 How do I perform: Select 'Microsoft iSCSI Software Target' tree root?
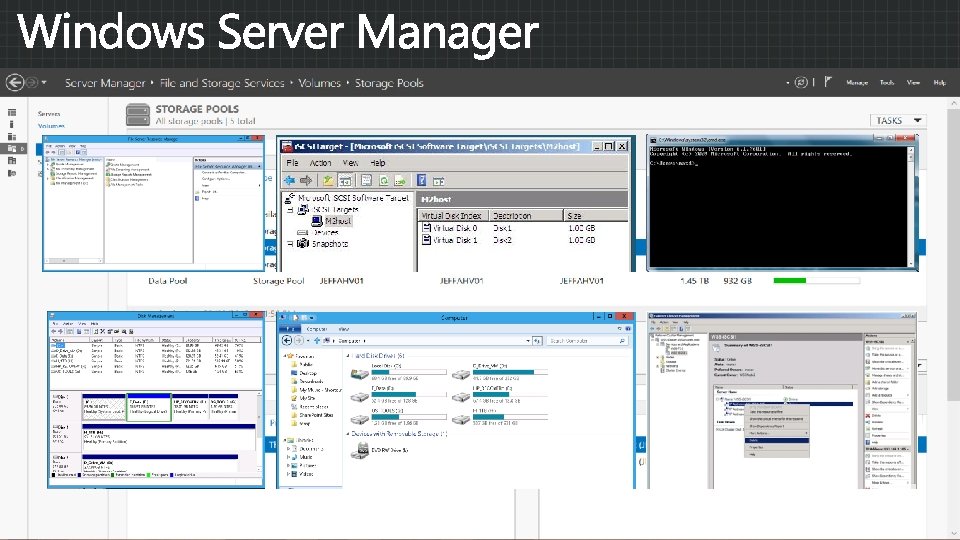(x=353, y=198)
